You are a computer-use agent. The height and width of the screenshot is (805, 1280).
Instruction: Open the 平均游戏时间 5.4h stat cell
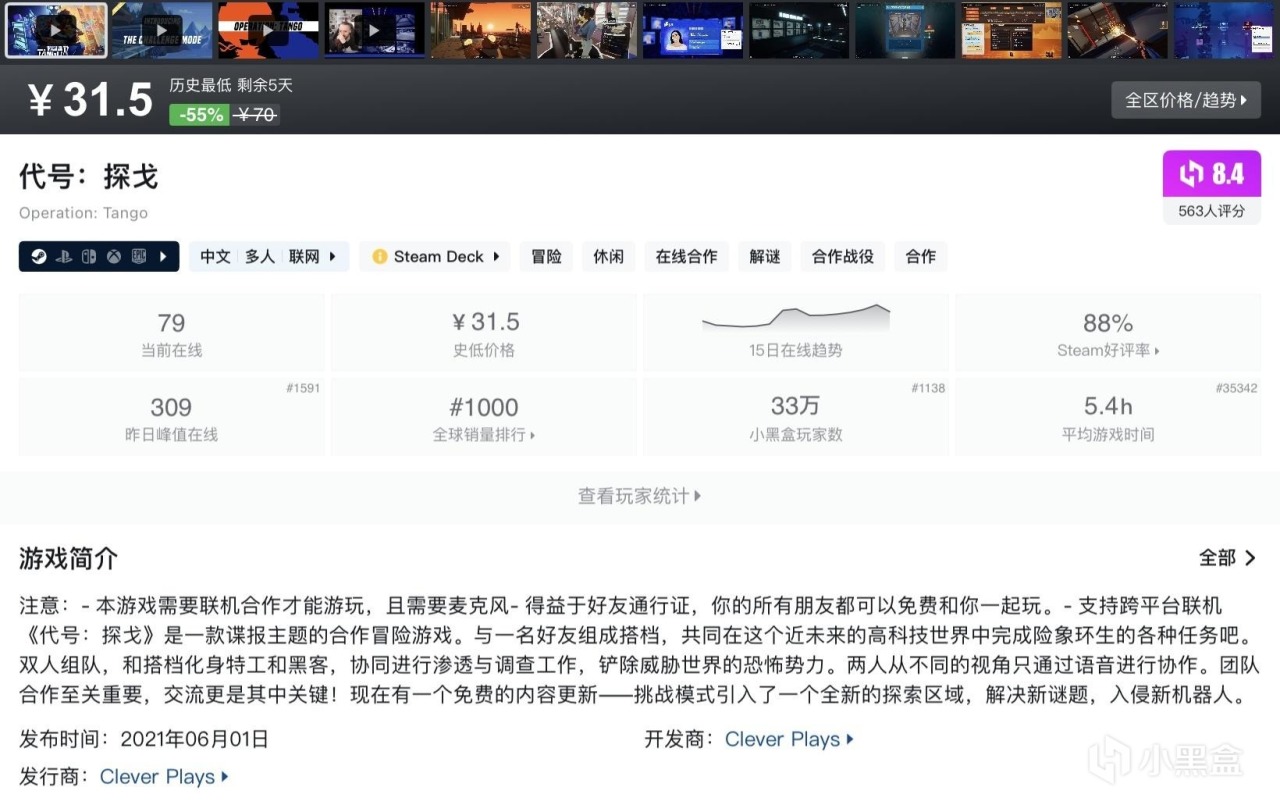tap(1108, 417)
